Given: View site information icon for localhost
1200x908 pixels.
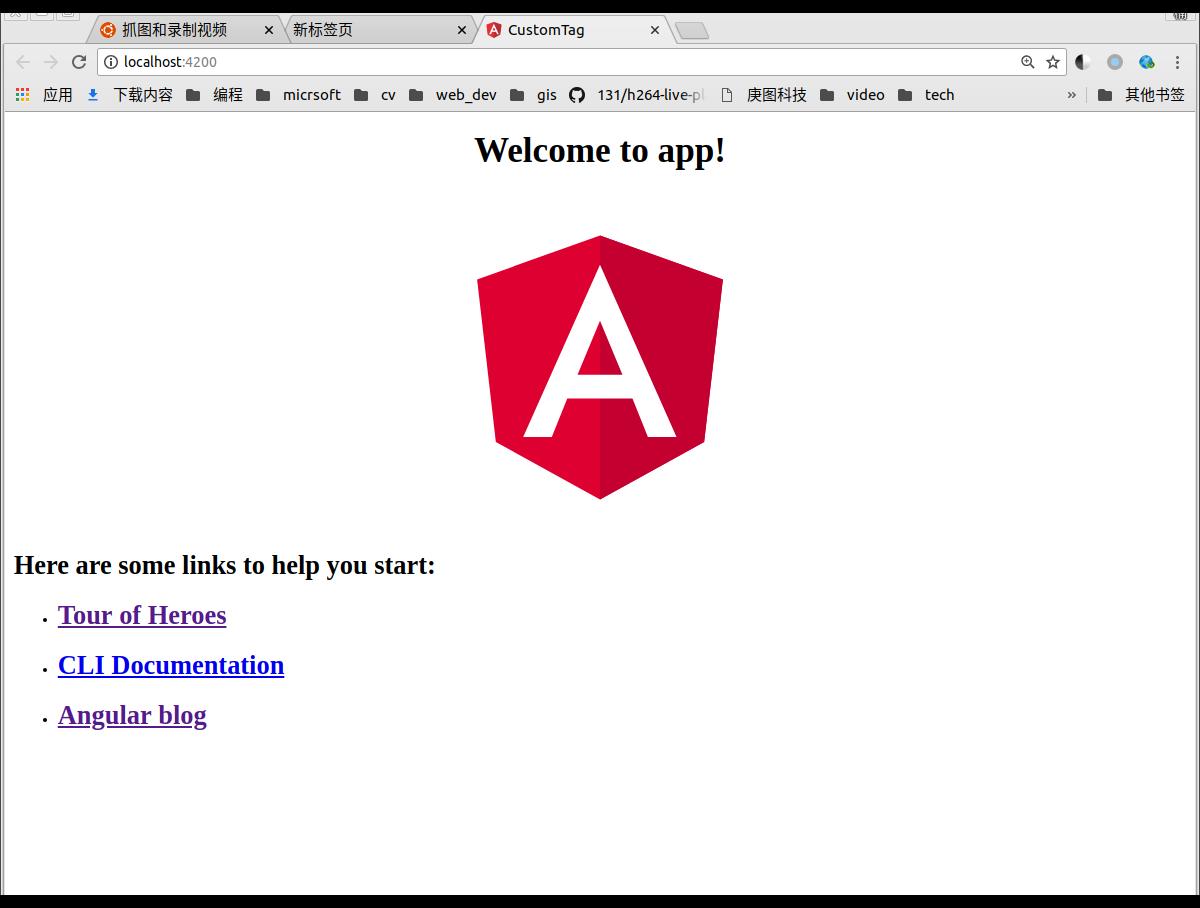Looking at the screenshot, I should coord(111,62).
